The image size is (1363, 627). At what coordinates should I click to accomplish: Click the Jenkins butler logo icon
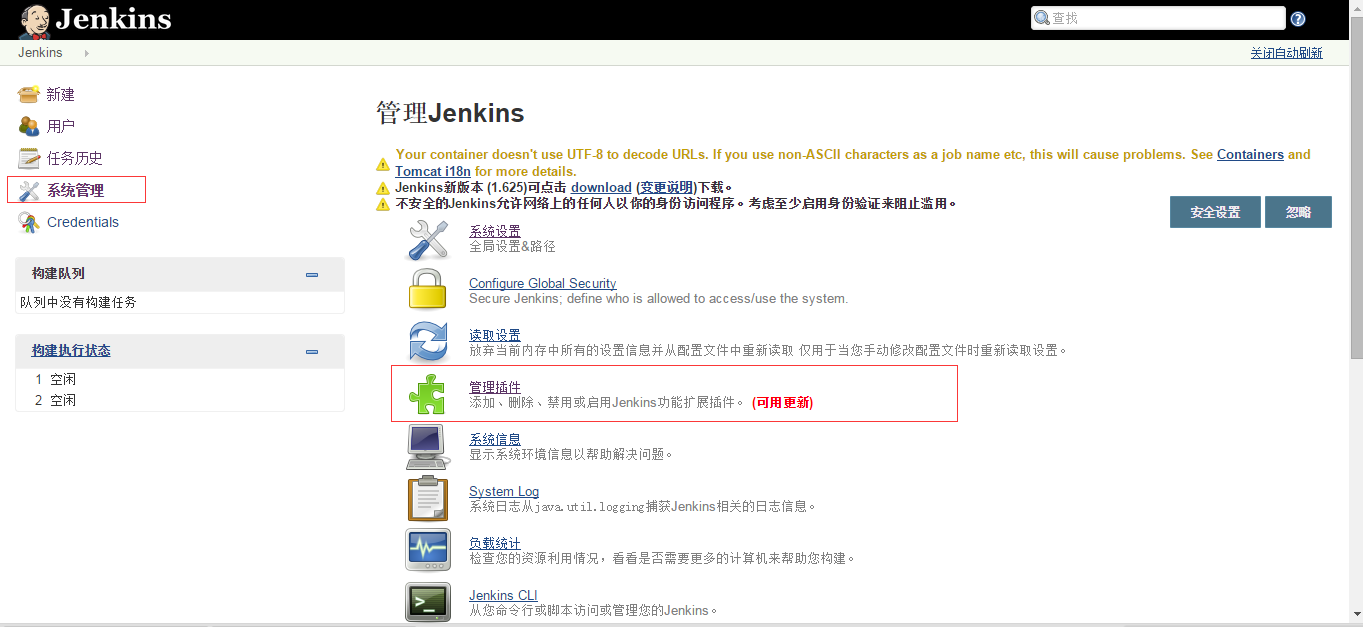coord(34,20)
